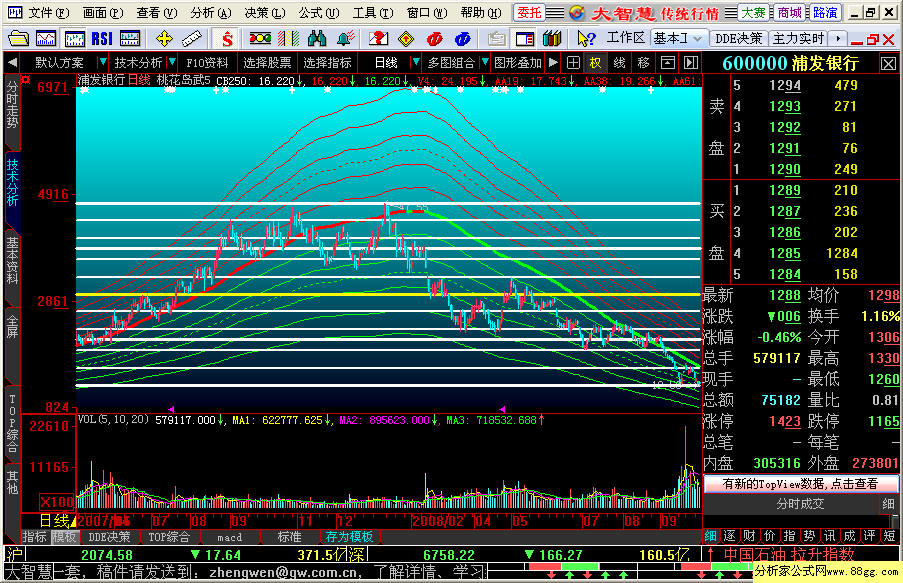Expand the 默认方案 dropdown arrow
Screen dimensions: 903x583
tap(103, 62)
